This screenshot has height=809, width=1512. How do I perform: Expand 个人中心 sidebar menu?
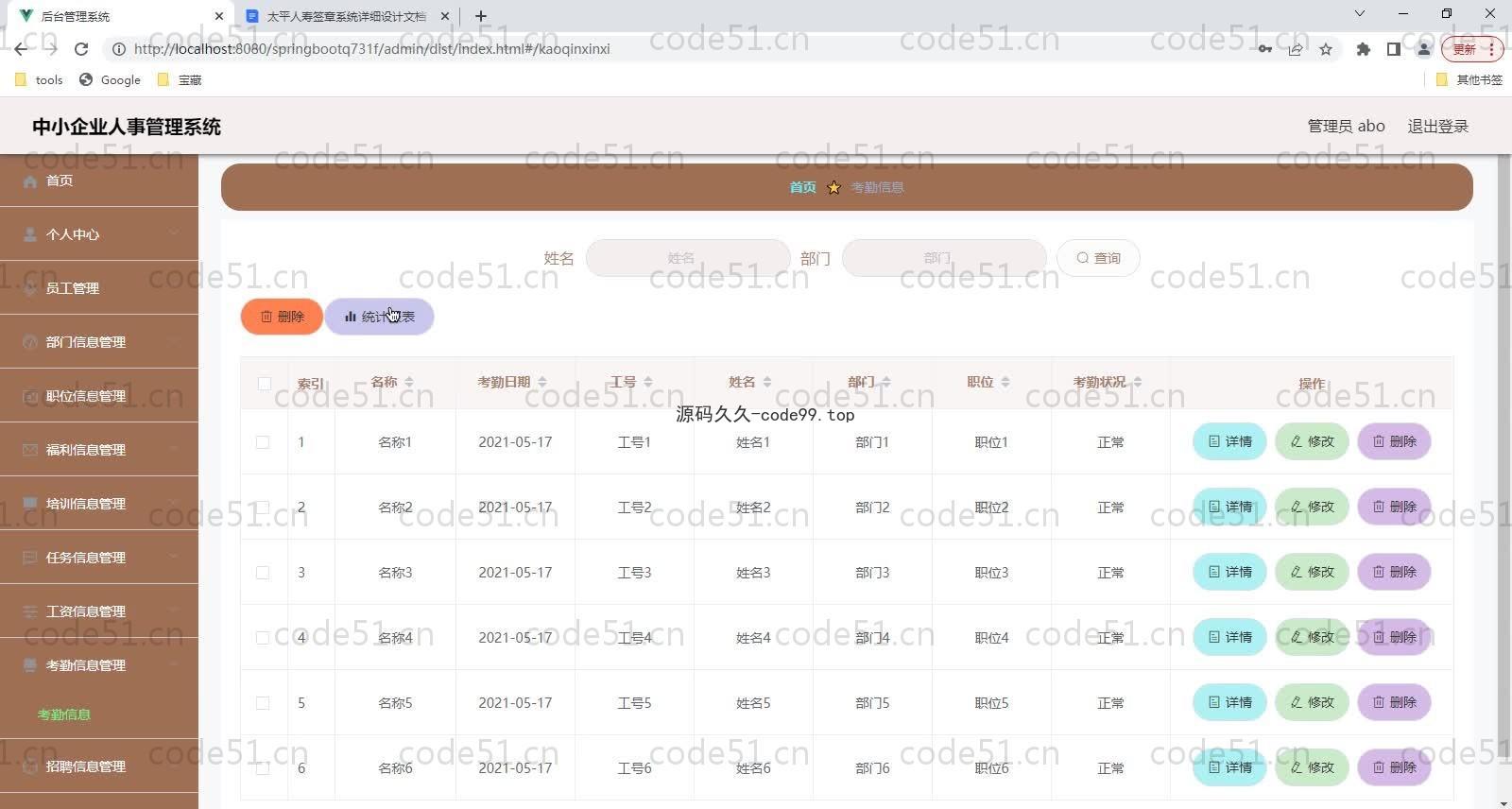[99, 234]
